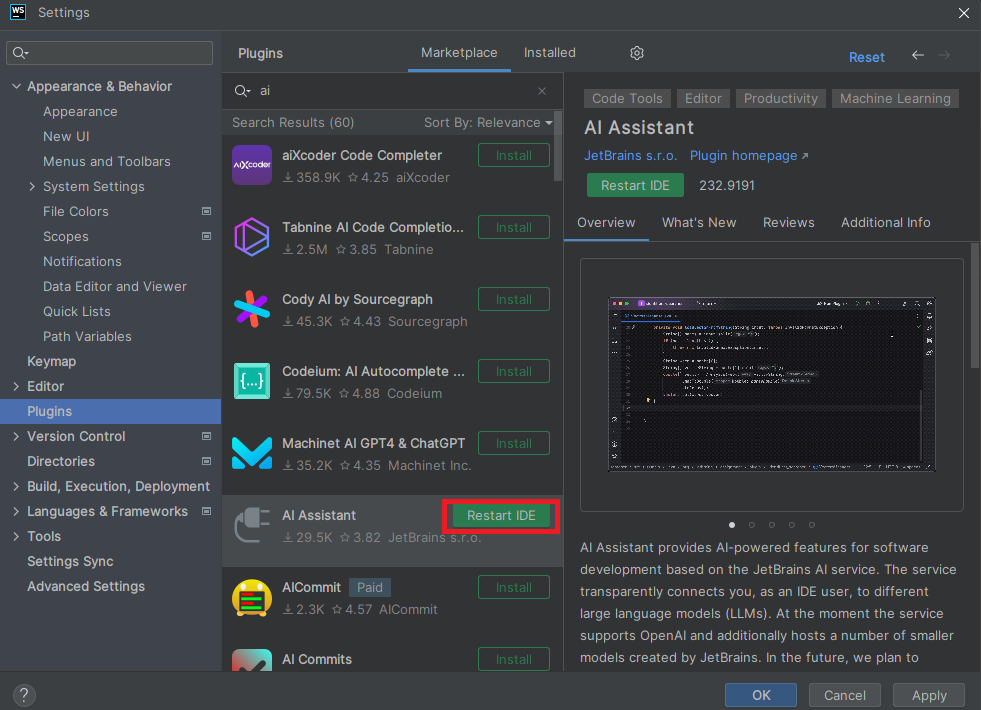
Task: Open the Reviews tab
Action: 788,223
